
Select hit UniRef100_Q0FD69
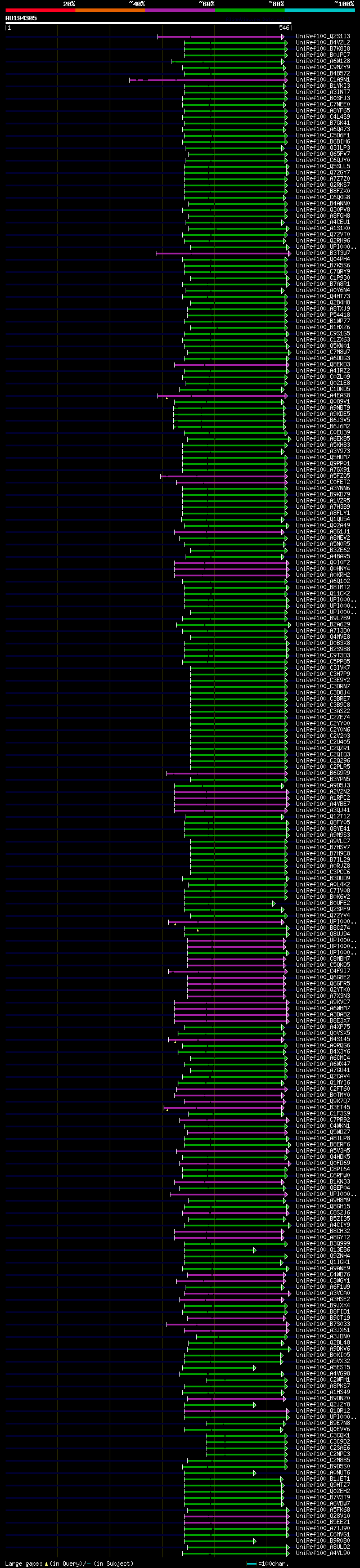(323, 1163)
